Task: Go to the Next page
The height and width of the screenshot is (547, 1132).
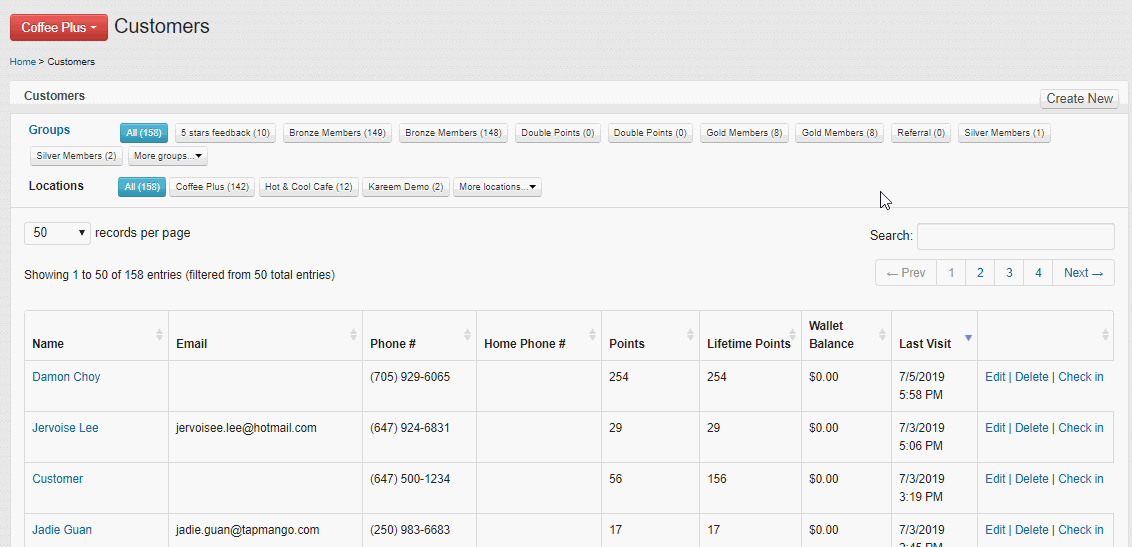Action: coord(1084,273)
